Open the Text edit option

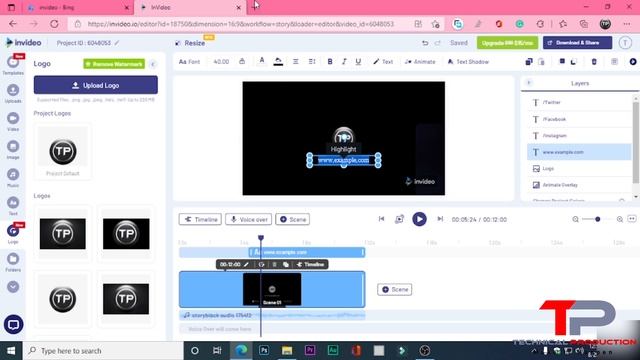click(383, 62)
